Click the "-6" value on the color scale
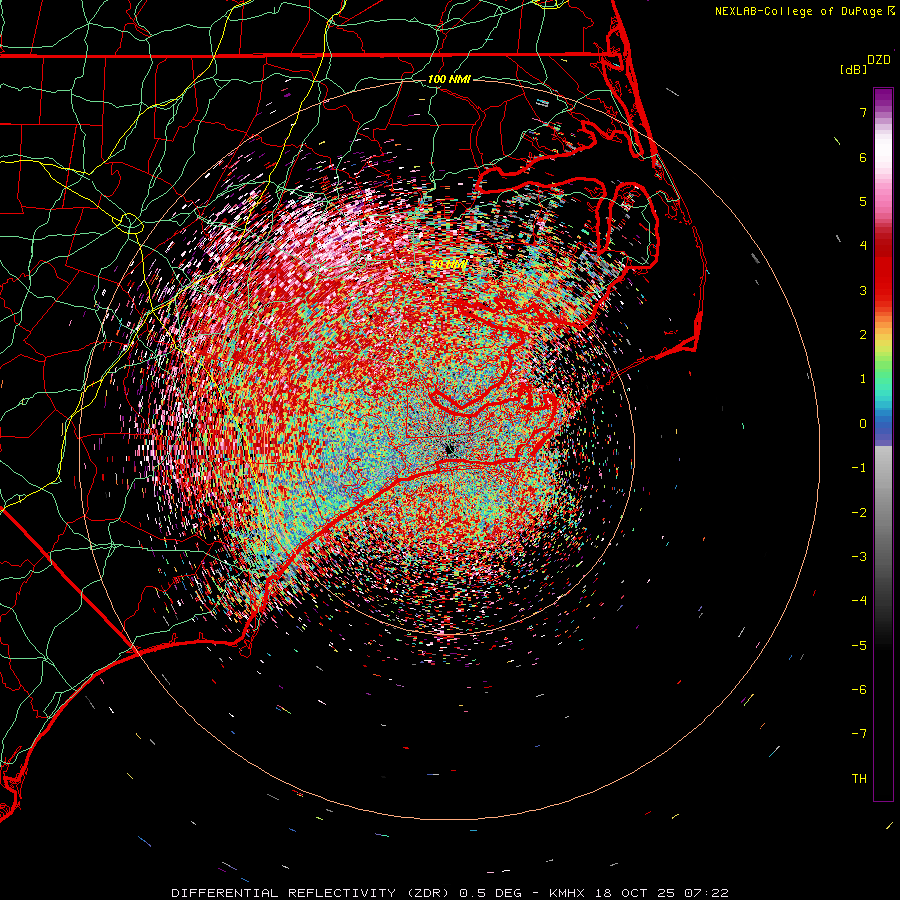Viewport: 900px width, 900px height. tap(859, 690)
